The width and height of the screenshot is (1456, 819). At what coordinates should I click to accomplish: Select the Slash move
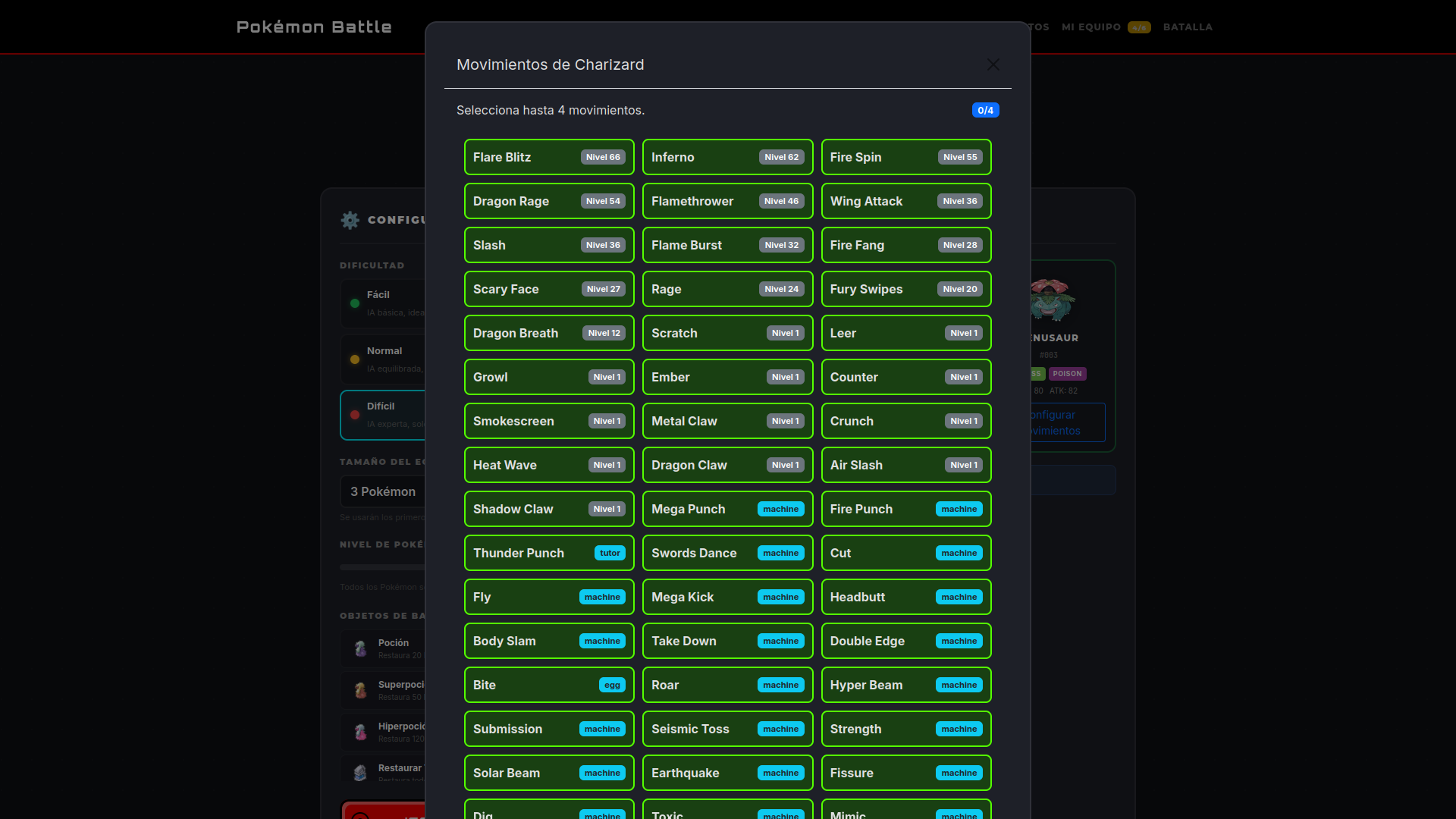[549, 245]
